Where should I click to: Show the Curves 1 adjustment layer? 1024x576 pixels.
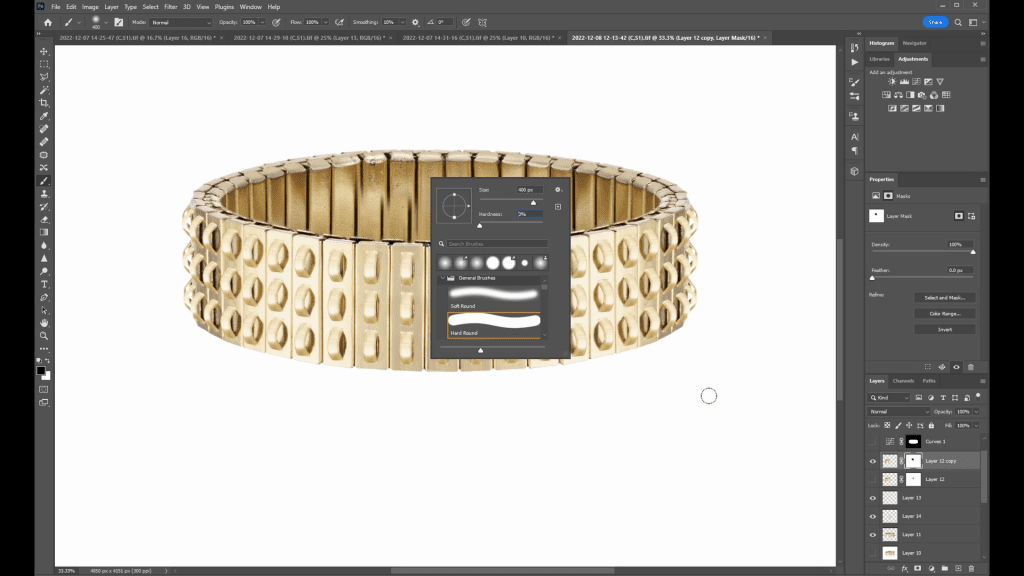click(x=872, y=441)
